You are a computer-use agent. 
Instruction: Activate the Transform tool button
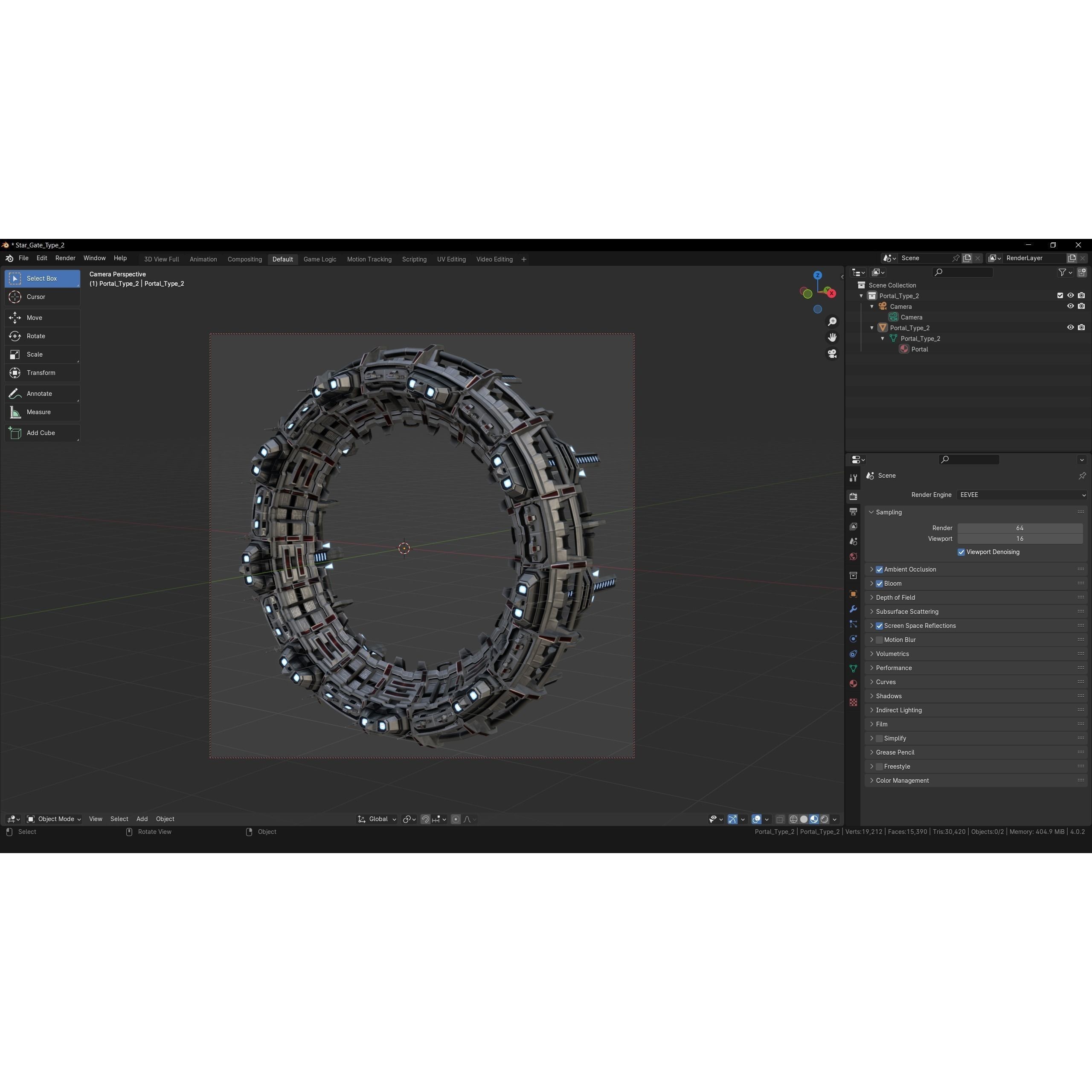[x=42, y=372]
